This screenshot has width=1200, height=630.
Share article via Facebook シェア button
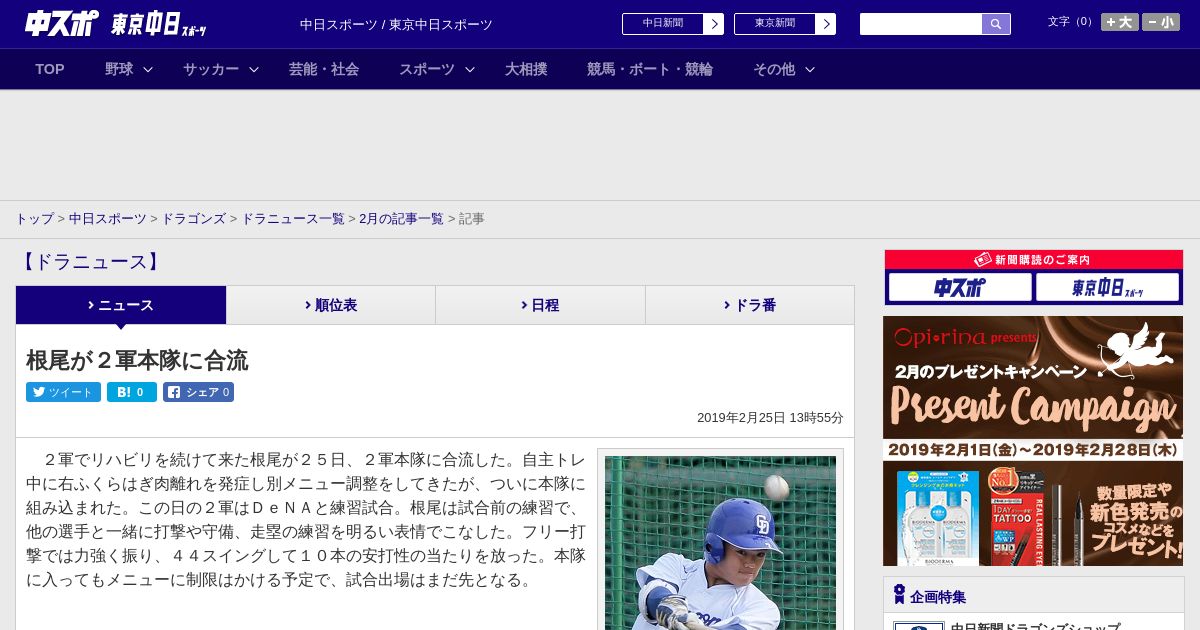[198, 392]
